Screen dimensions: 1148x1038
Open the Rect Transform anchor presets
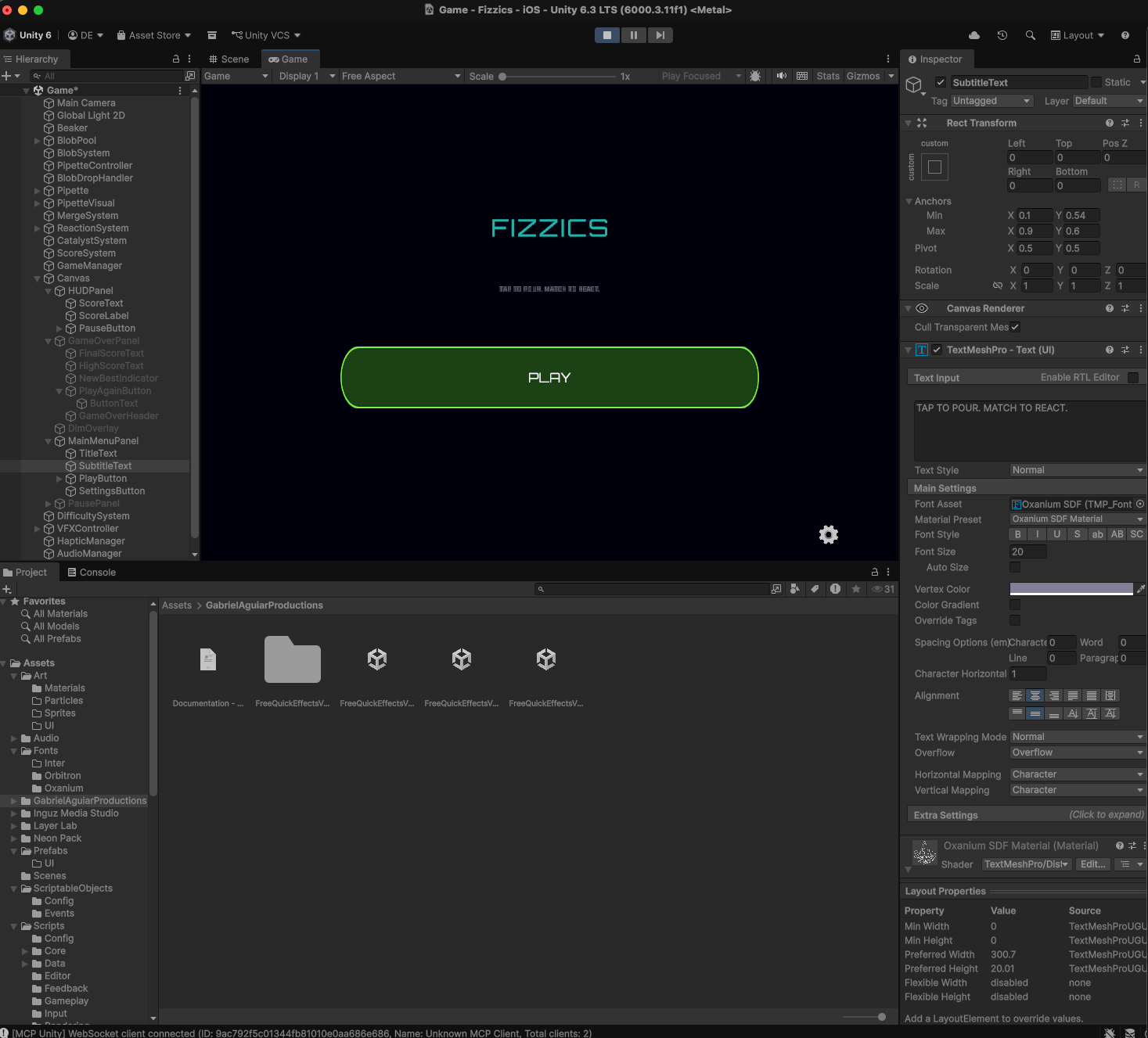[934, 167]
